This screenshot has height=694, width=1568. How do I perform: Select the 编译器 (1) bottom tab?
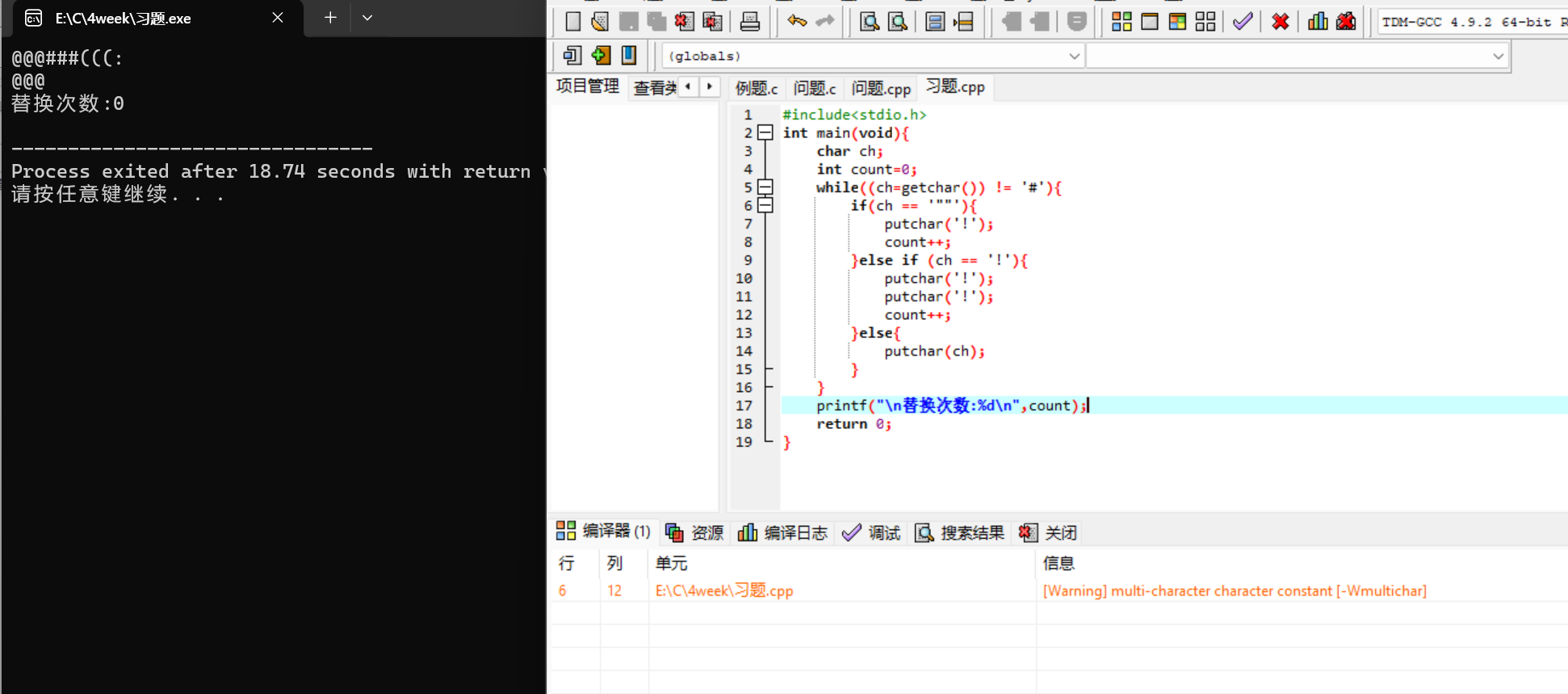click(x=604, y=531)
